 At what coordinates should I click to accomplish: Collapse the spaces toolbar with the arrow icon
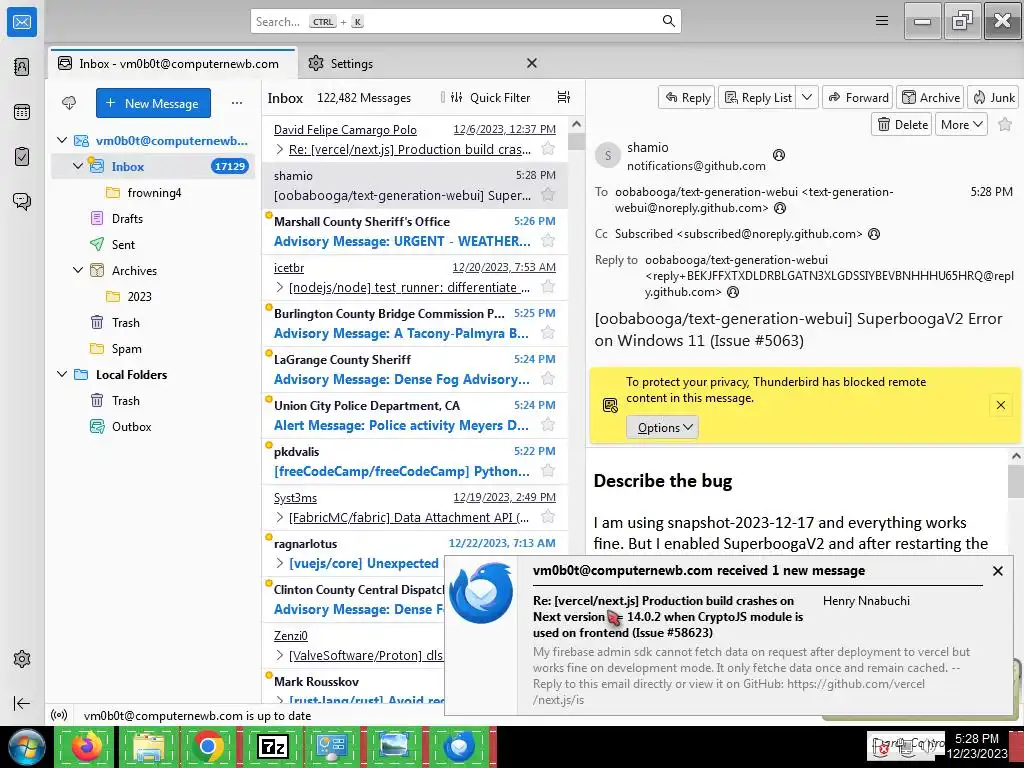22,703
